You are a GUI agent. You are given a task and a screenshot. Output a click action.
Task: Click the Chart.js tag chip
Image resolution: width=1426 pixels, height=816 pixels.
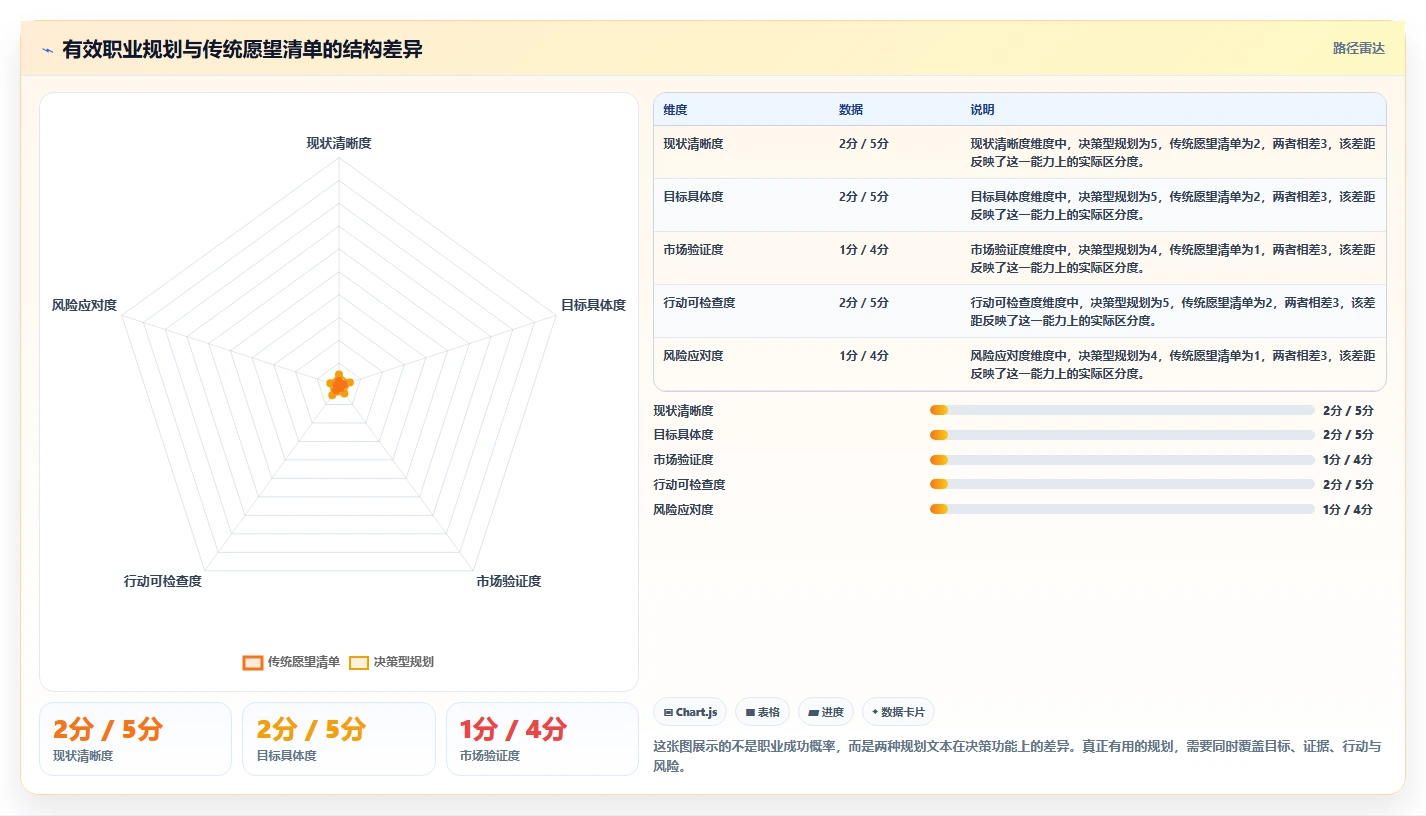pyautogui.click(x=690, y=712)
